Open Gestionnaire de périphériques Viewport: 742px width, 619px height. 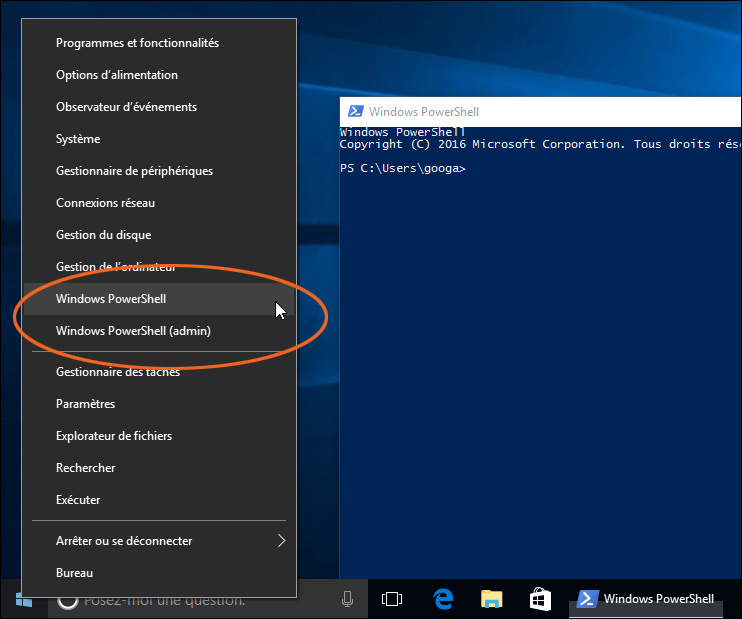tap(159, 171)
